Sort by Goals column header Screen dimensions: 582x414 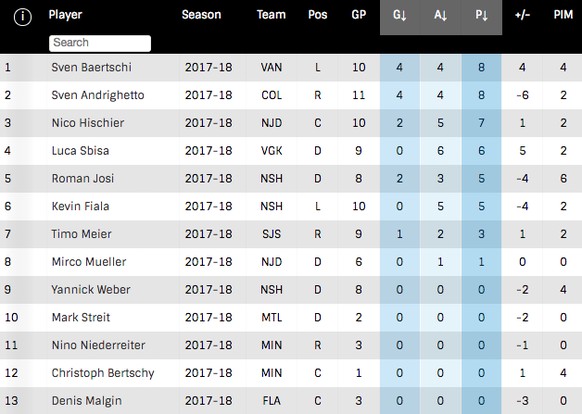400,15
